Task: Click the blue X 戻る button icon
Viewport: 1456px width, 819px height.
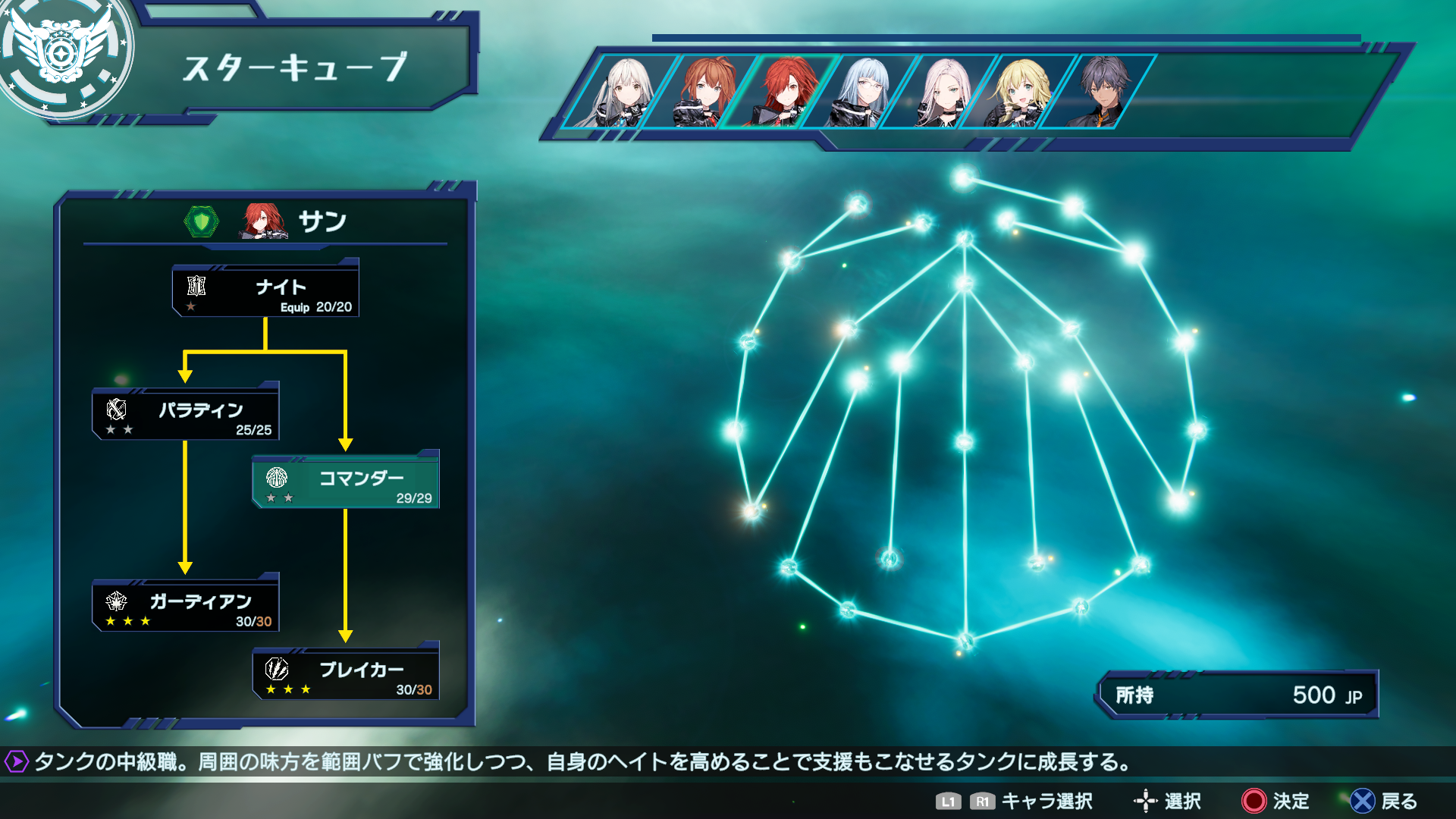Action: click(1363, 801)
